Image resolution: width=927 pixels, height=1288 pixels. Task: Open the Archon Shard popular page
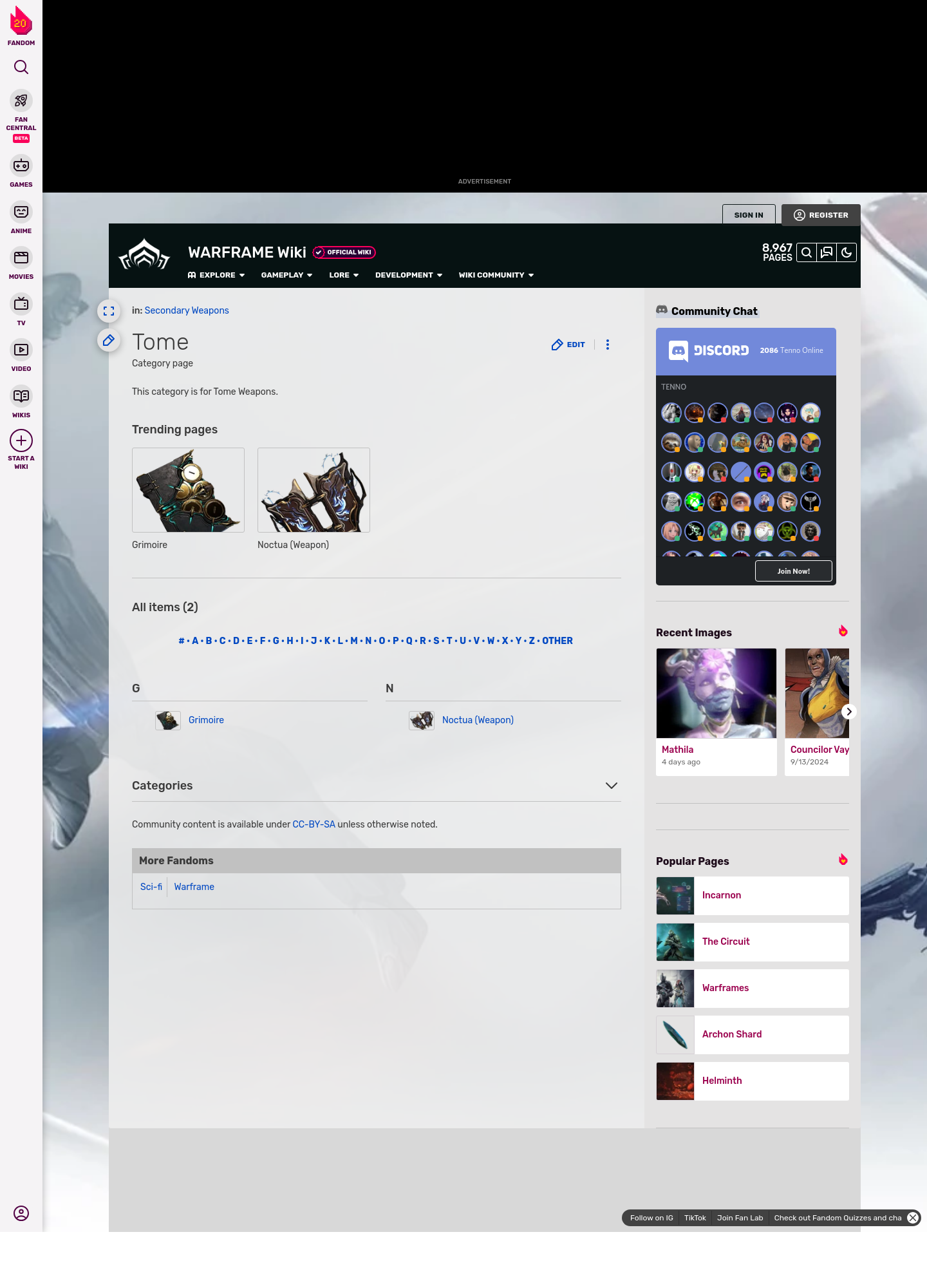point(753,1035)
